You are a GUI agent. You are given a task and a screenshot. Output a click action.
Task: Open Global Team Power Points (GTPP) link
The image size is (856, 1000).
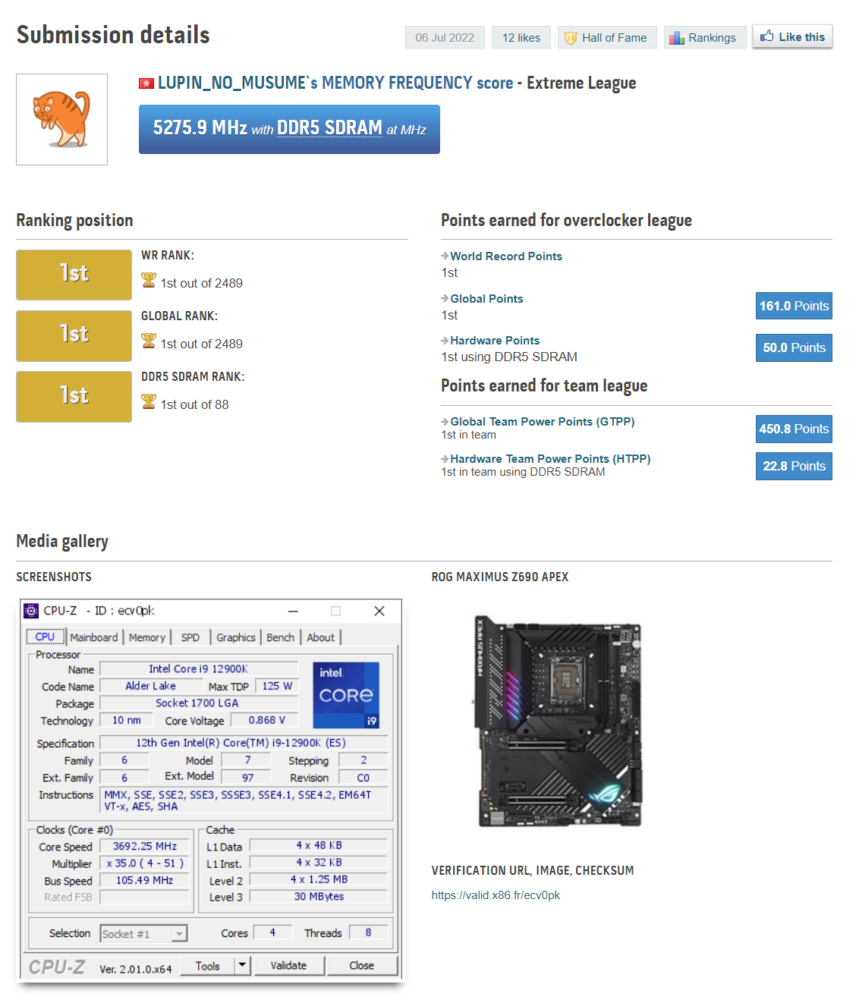[x=542, y=422]
